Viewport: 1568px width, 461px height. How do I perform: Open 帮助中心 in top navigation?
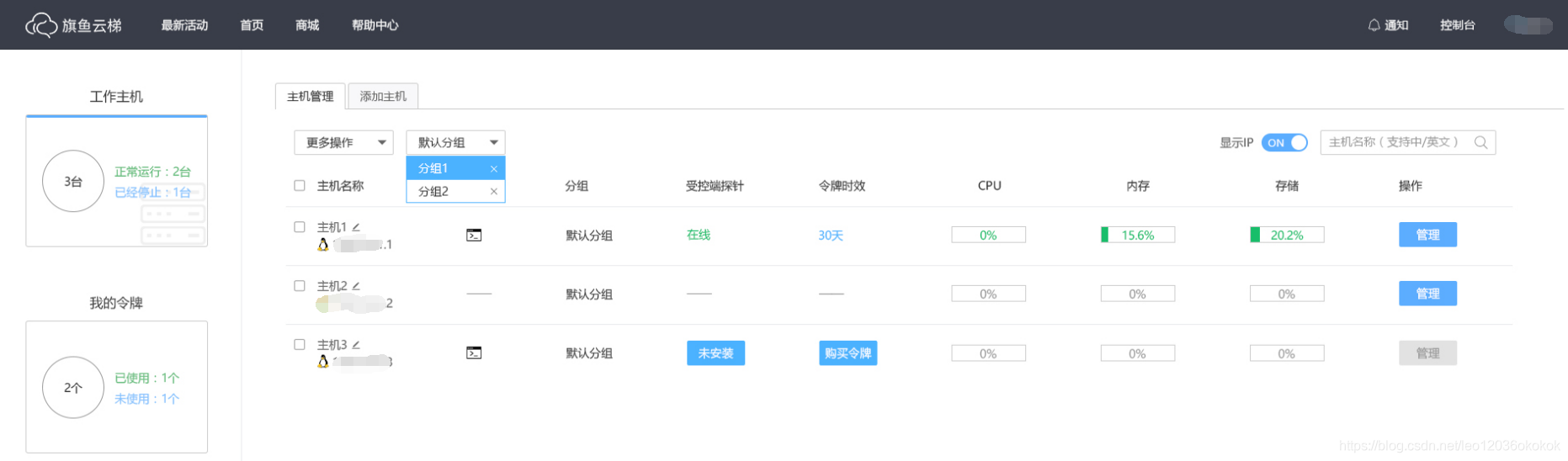375,25
